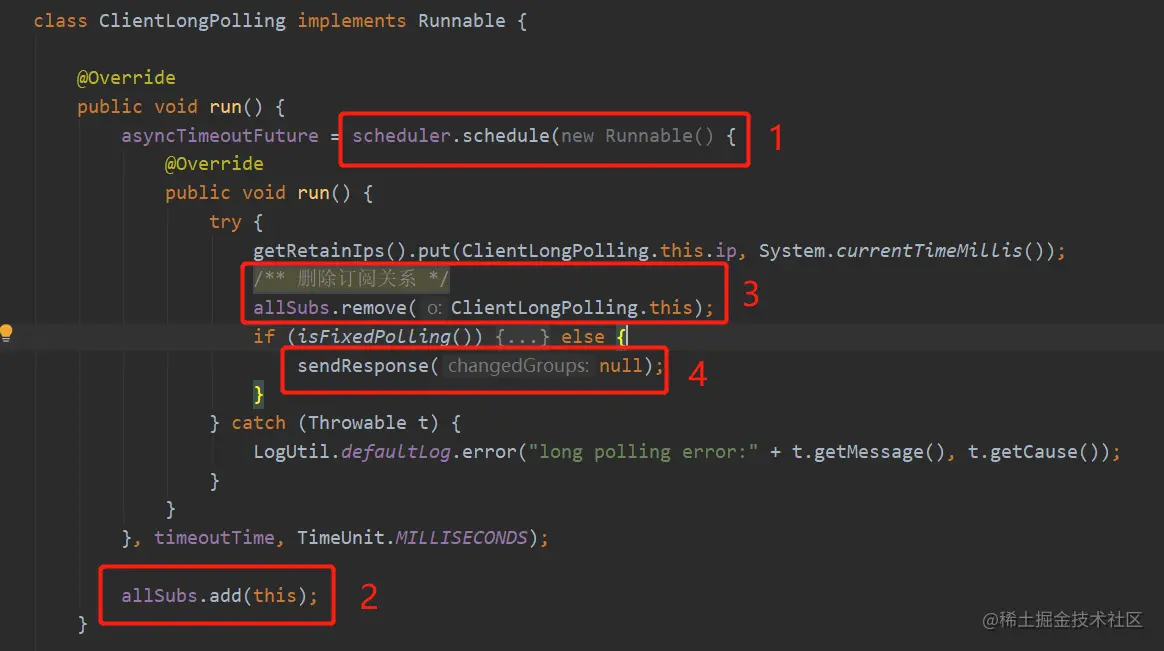
Task: Click the top @Override annotation
Action: (x=126, y=78)
